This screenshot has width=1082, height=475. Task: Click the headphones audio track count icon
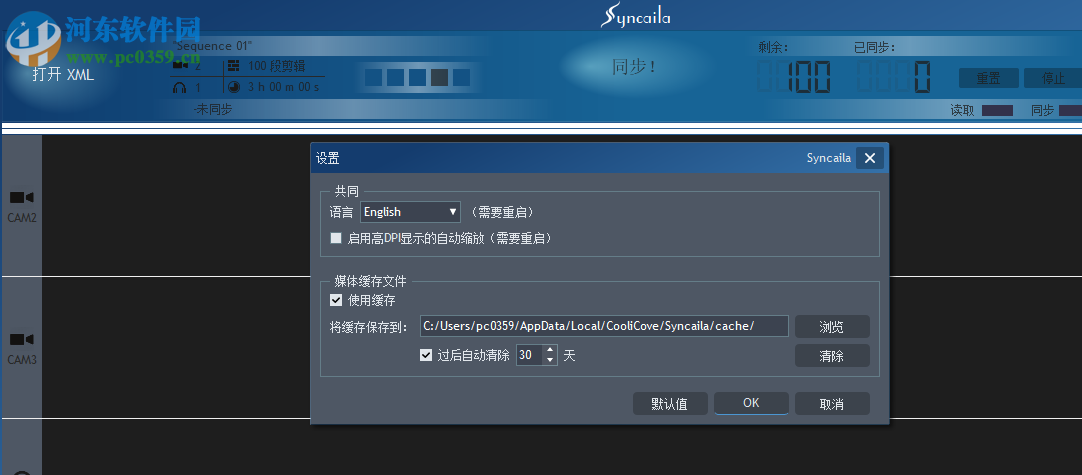click(180, 88)
